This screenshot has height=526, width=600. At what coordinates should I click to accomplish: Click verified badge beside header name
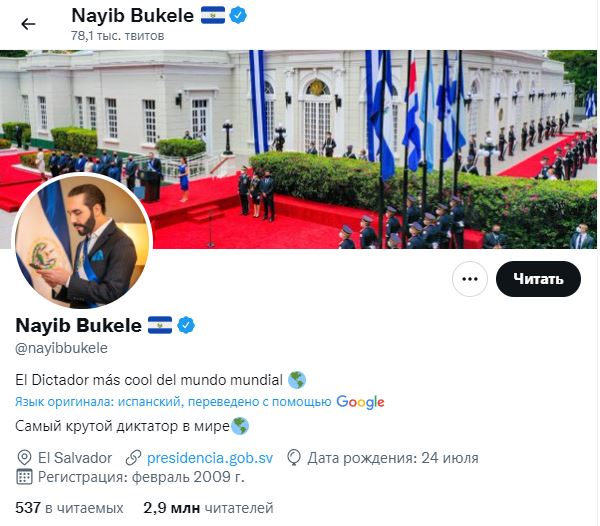[238, 16]
